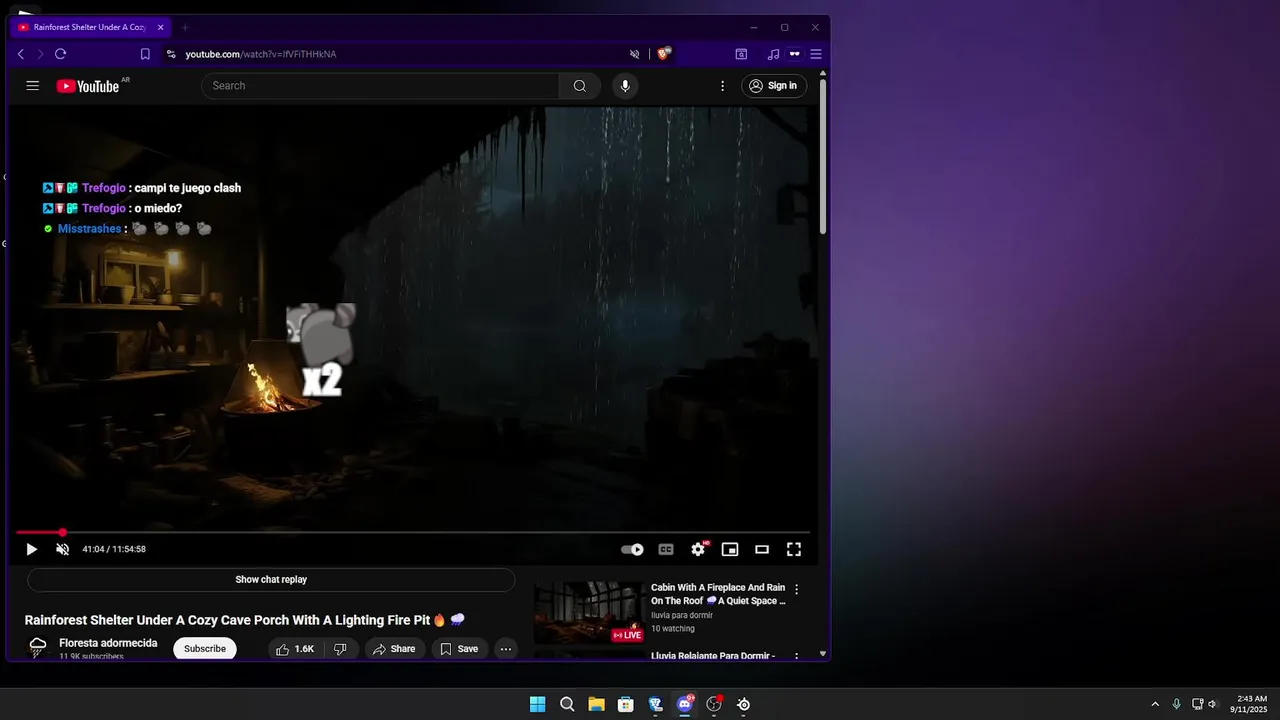
Task: Open the player settings gear
Action: 698,549
